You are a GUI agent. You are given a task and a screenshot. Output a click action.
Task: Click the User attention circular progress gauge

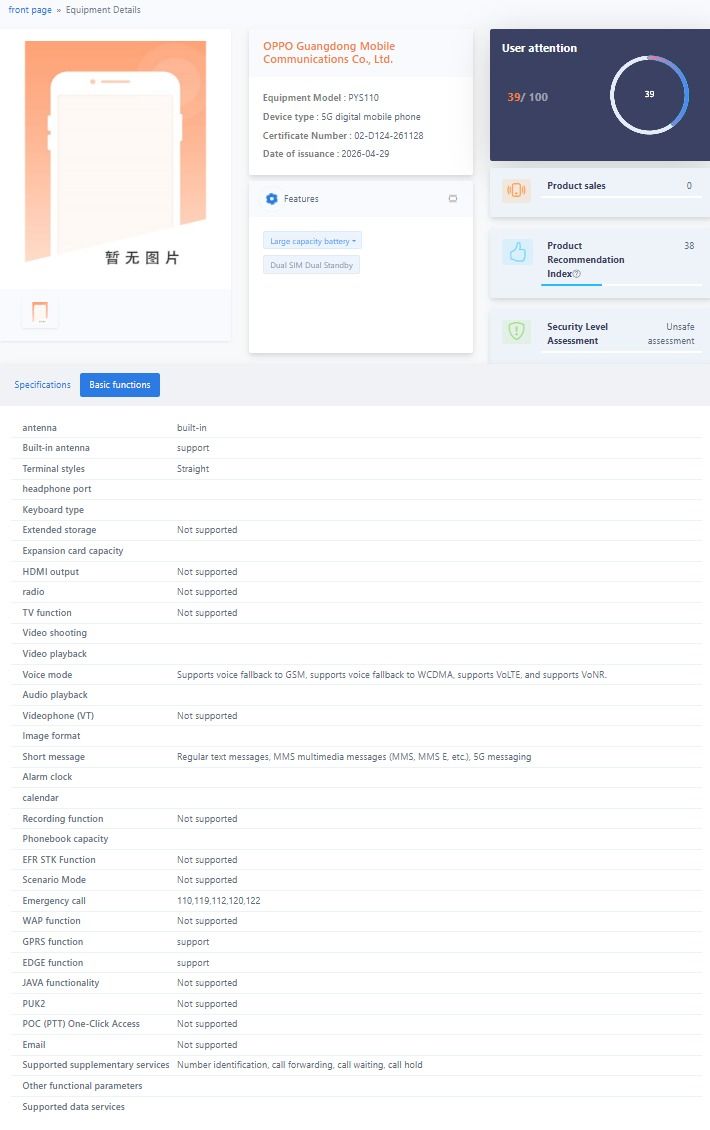coord(649,94)
